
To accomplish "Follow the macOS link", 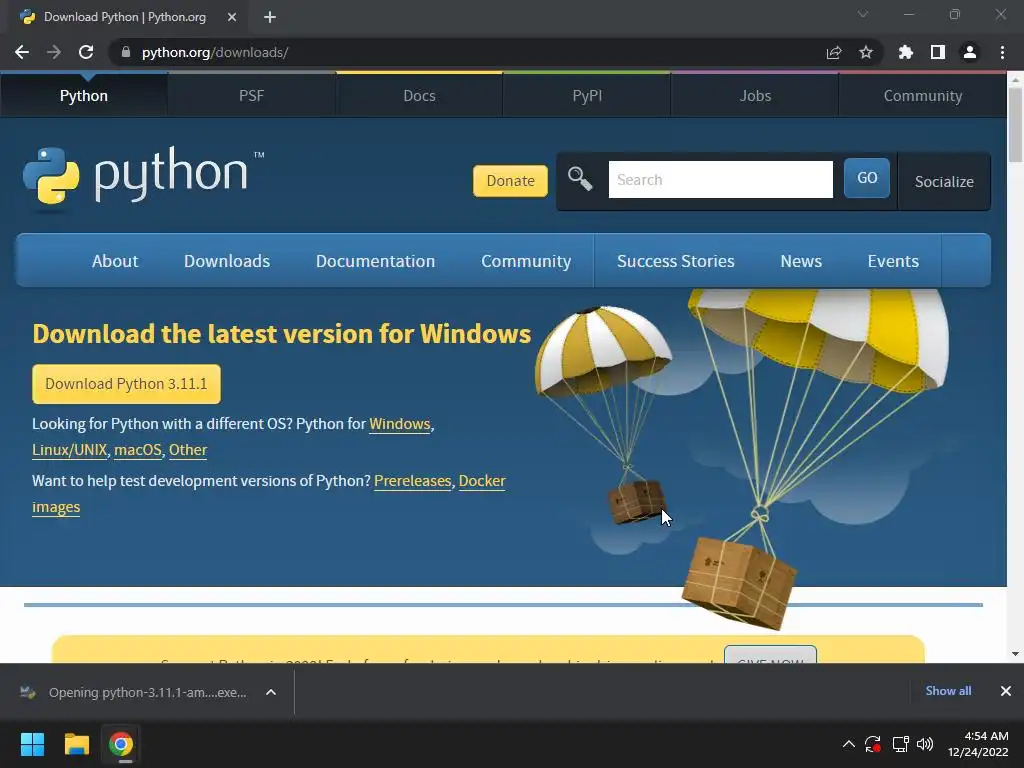I will [137, 450].
